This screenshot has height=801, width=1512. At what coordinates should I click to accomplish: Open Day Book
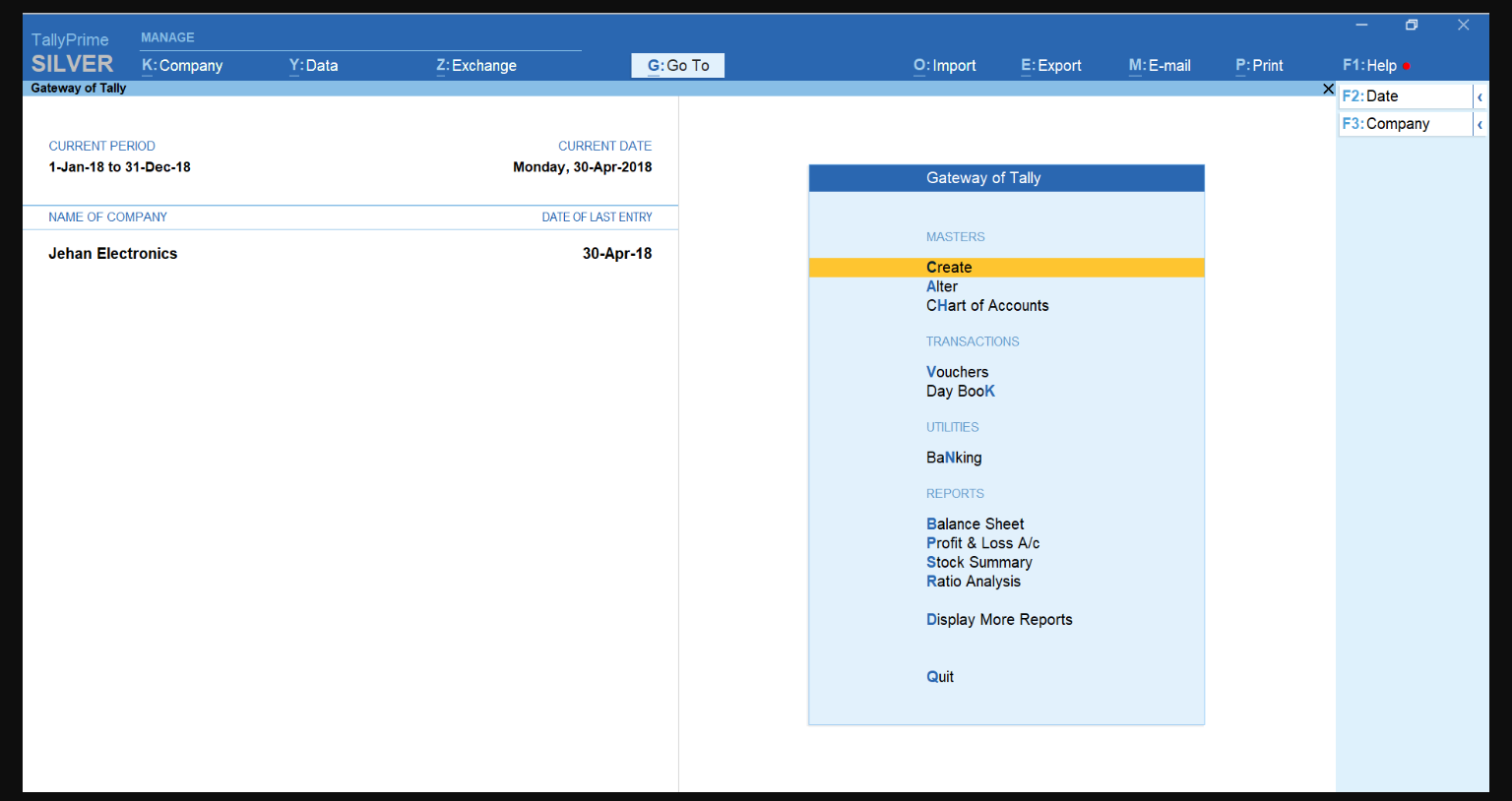coord(960,392)
